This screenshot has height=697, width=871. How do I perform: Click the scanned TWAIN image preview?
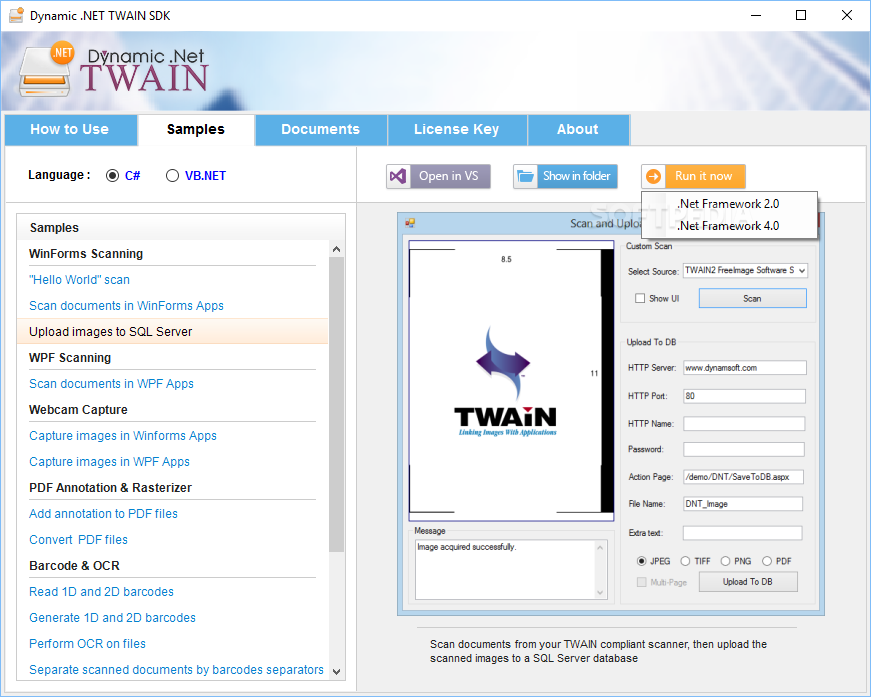point(511,381)
